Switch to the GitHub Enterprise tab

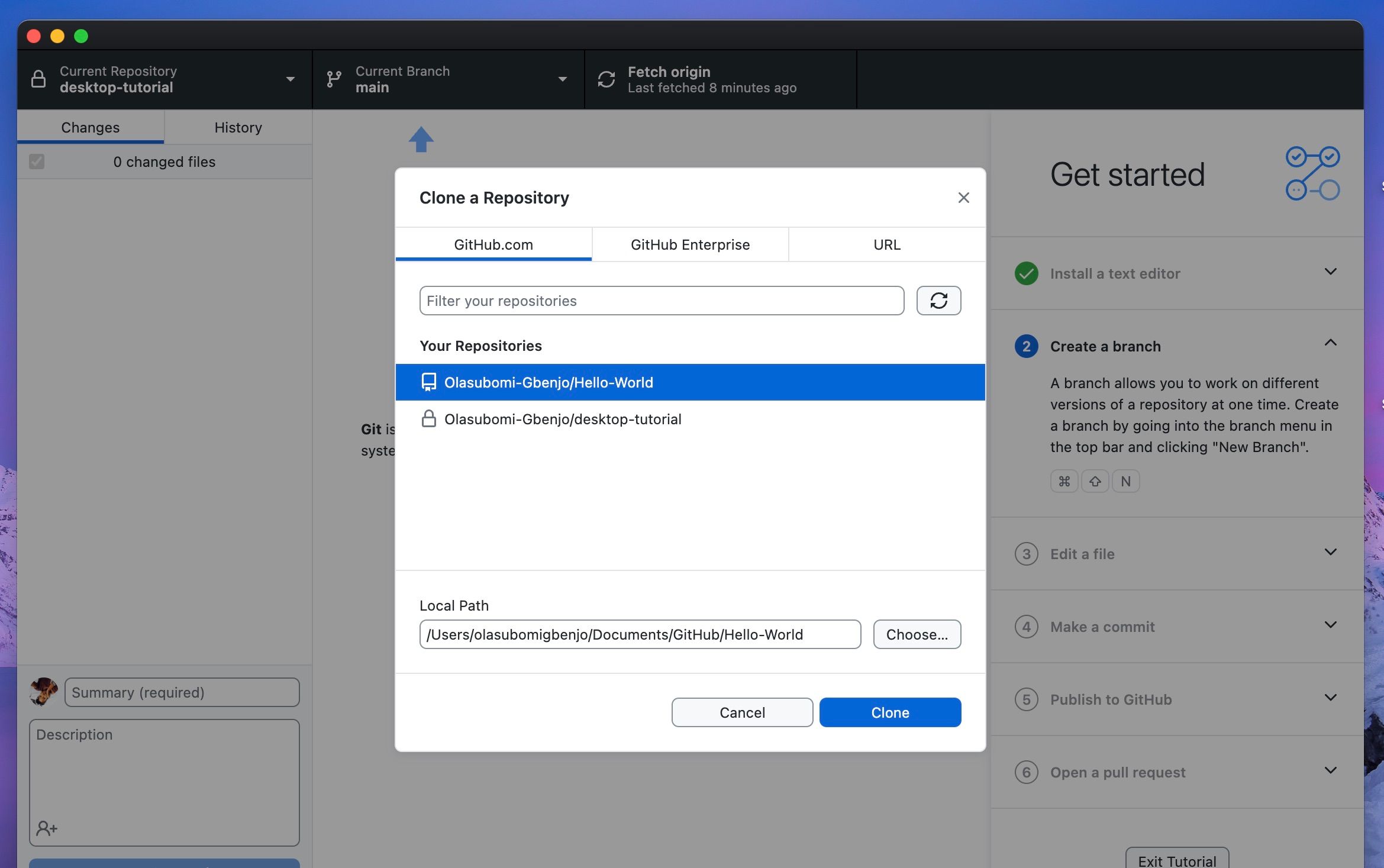[690, 244]
